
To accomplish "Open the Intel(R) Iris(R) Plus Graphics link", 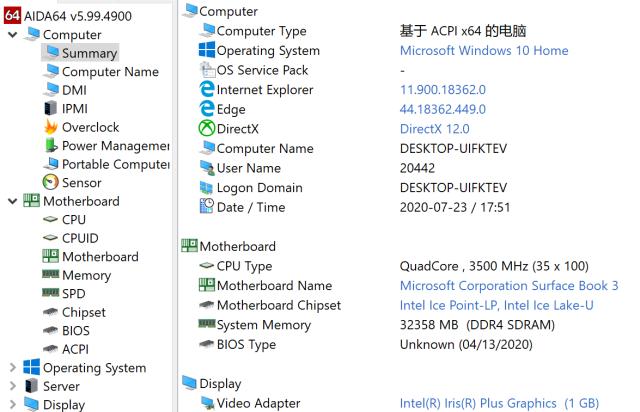I will click(499, 403).
